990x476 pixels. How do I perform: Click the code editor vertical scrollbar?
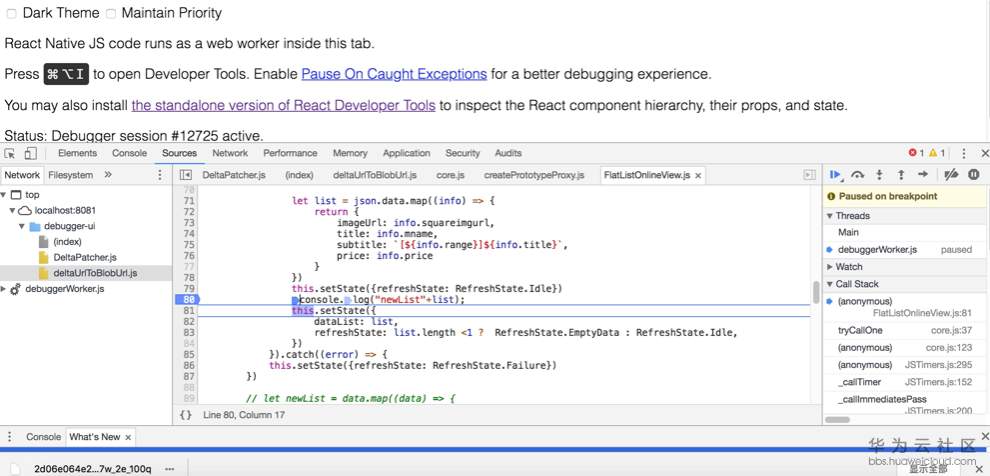[816, 293]
